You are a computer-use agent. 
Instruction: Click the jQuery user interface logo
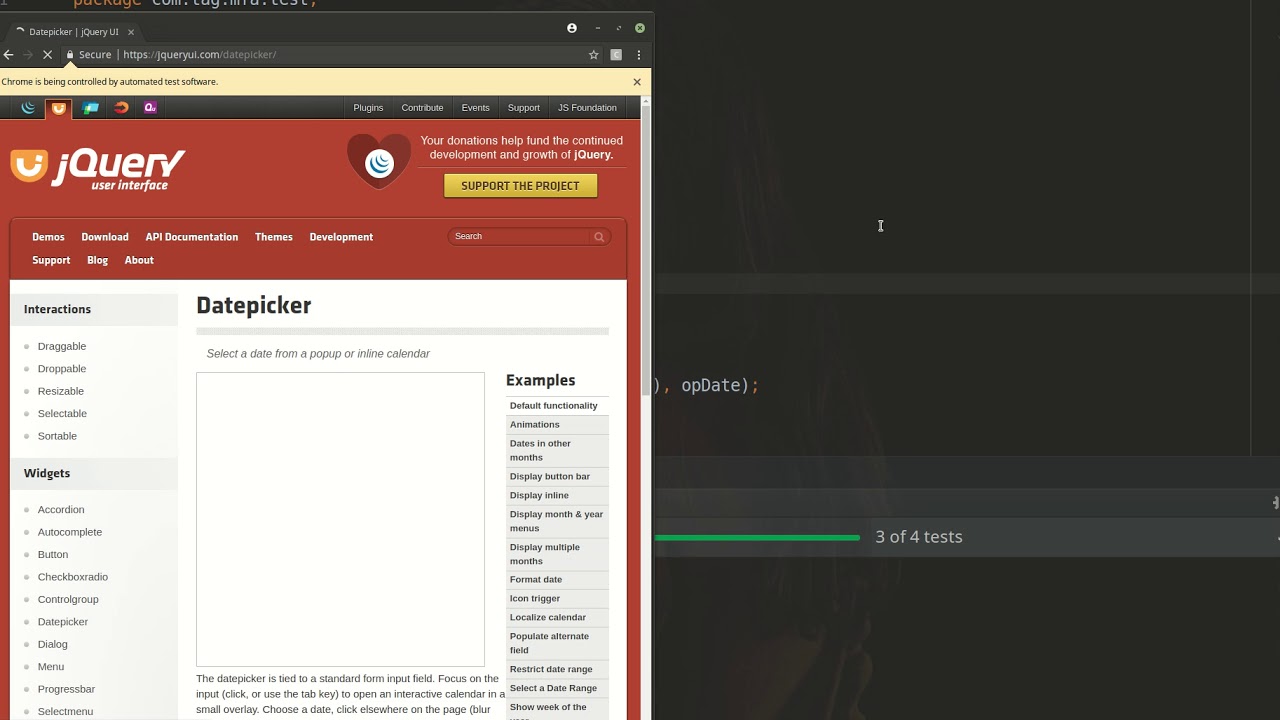98,169
